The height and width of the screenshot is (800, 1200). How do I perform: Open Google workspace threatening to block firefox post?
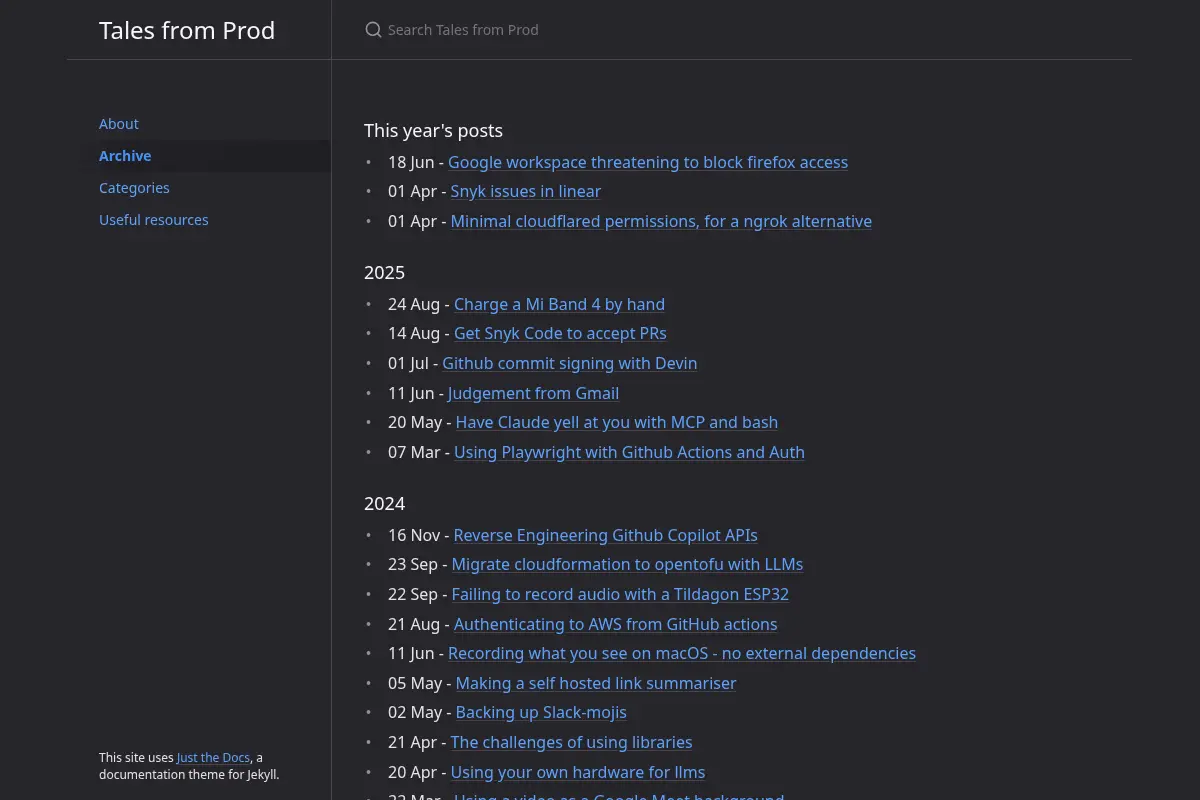(x=648, y=162)
